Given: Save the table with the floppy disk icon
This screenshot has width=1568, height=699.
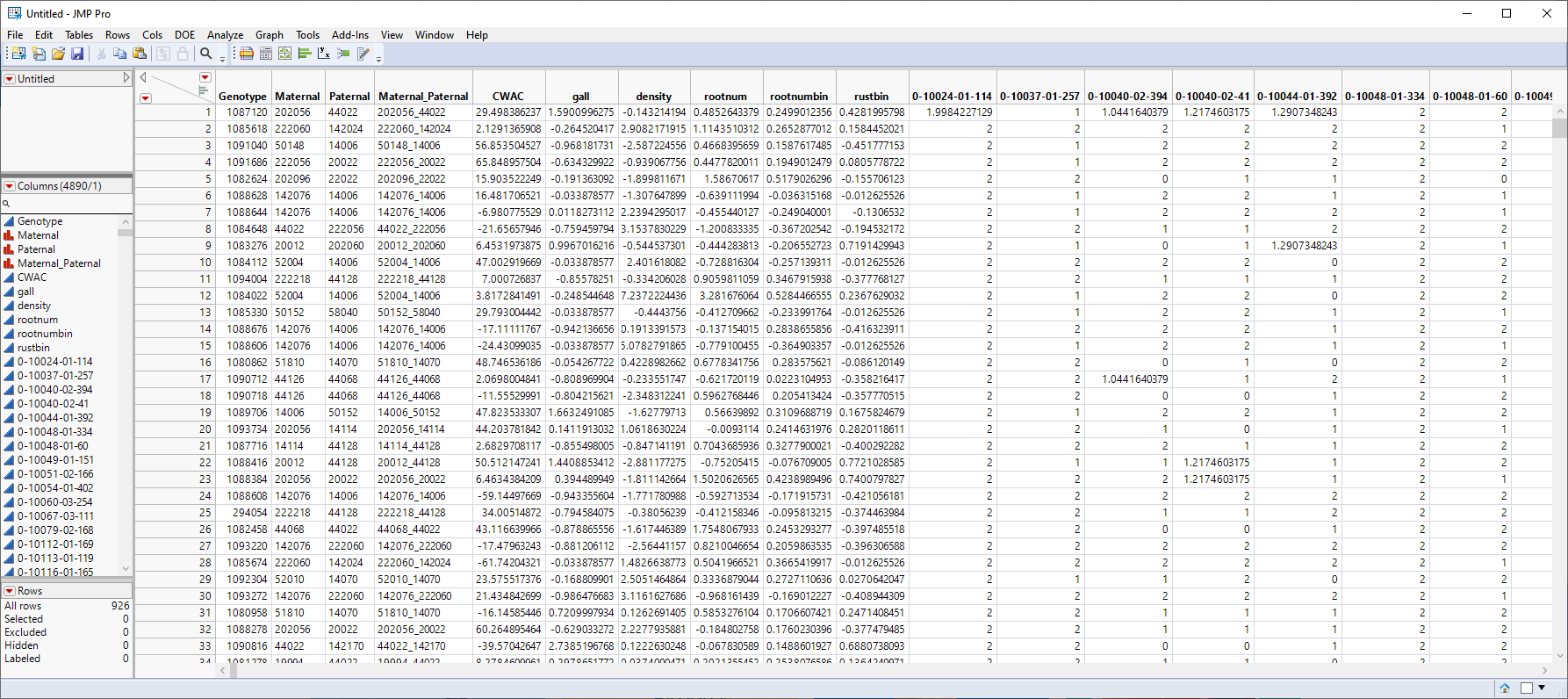Looking at the screenshot, I should tap(77, 54).
